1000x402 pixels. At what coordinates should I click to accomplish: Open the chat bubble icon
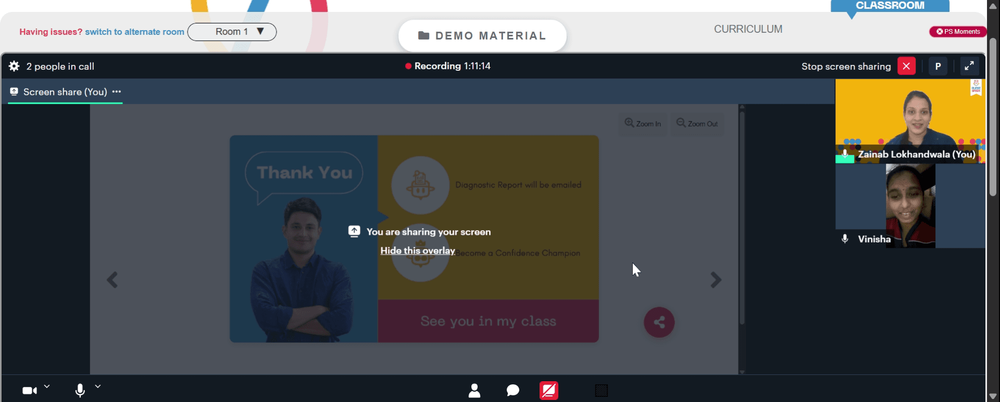(513, 391)
